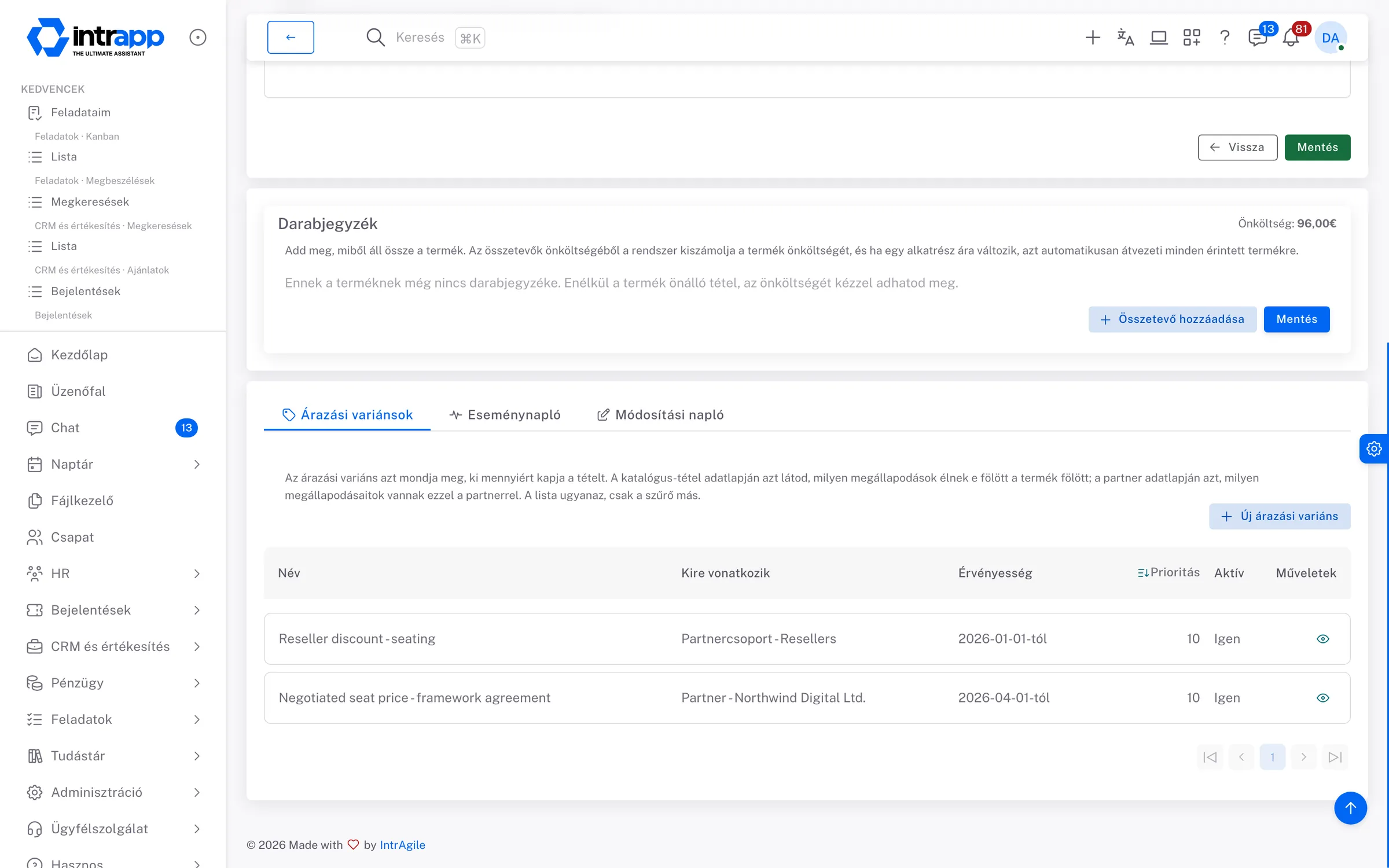This screenshot has width=1389, height=868.
Task: Expand the Naptár menu chevron
Action: 197,464
